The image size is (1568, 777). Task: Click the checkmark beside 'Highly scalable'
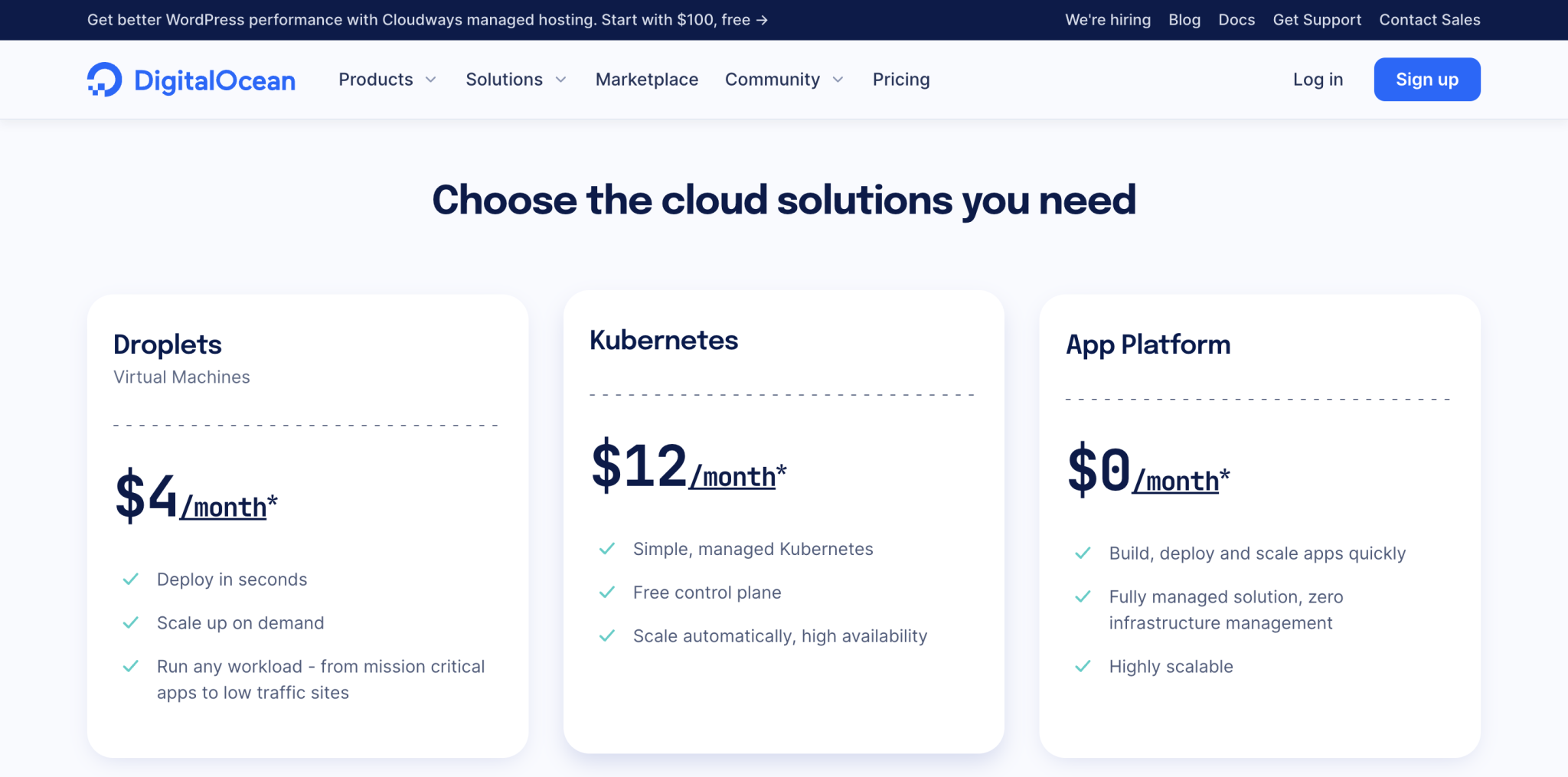[x=1083, y=667]
